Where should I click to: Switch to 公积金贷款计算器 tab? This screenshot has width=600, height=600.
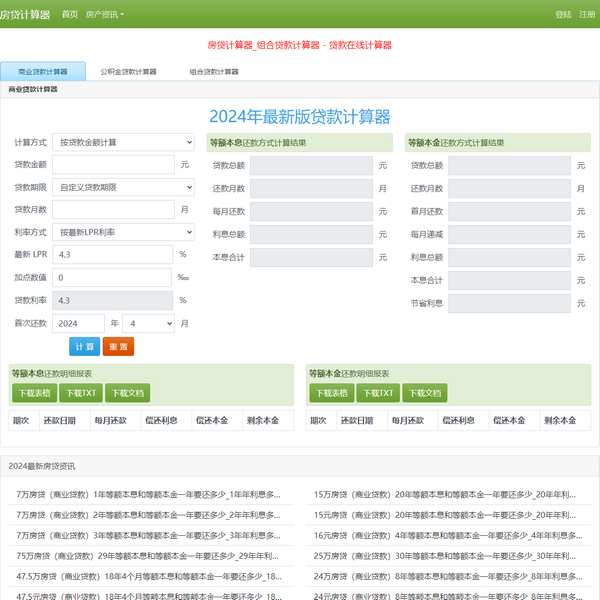tap(128, 72)
